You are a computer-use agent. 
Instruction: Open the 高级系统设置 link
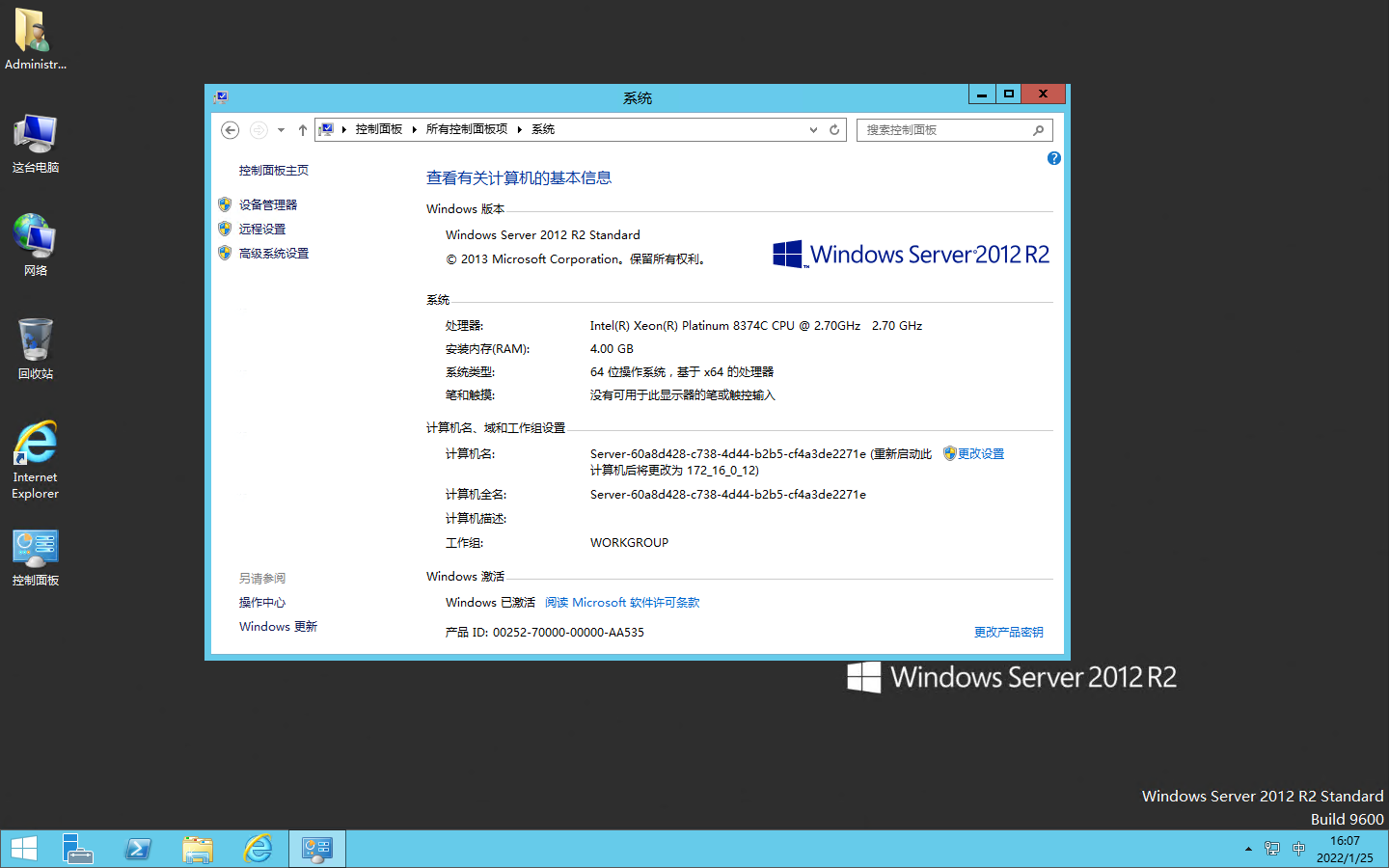pyautogui.click(x=274, y=254)
